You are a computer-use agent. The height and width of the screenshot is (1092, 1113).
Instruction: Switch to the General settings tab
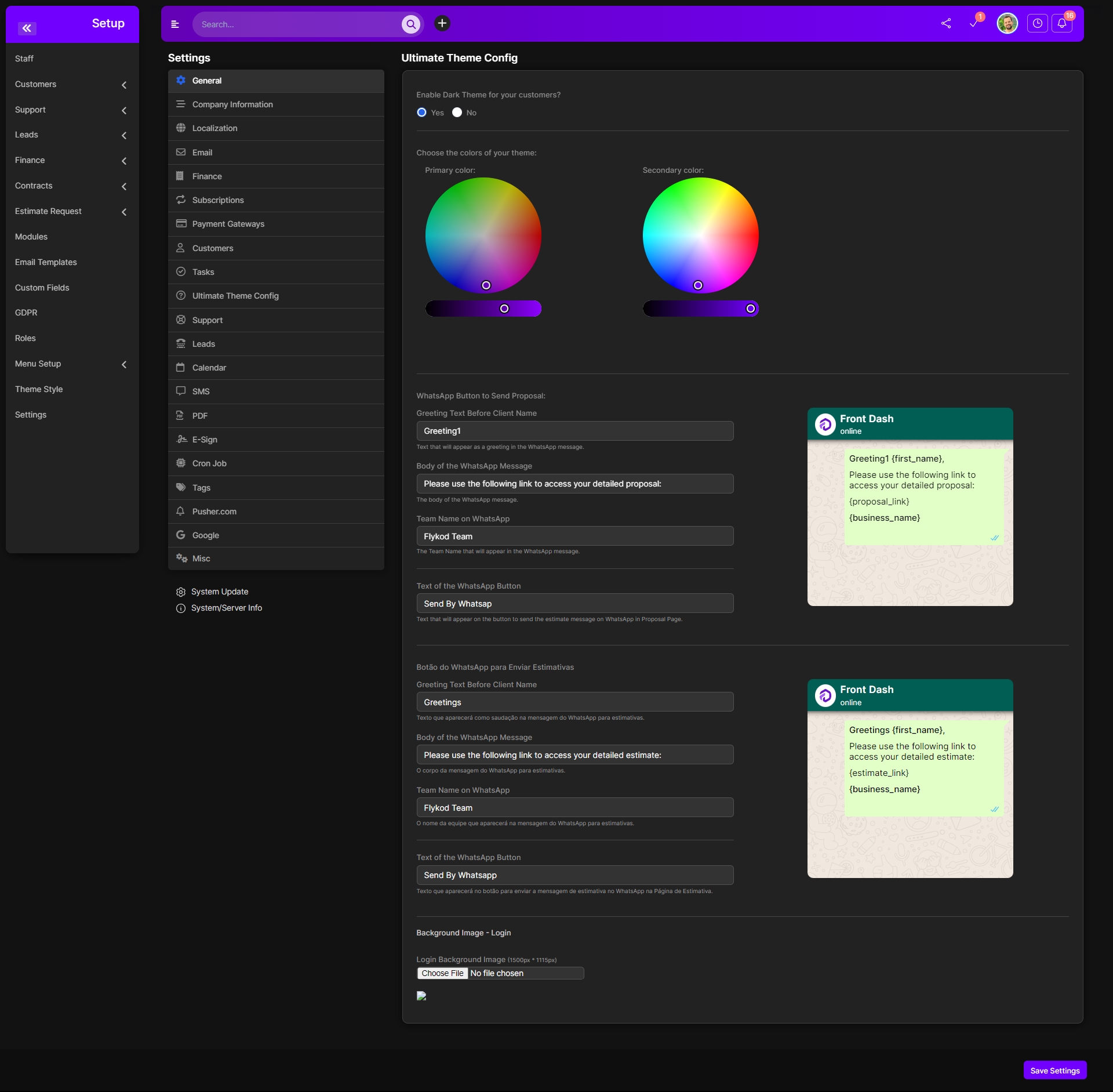click(206, 81)
